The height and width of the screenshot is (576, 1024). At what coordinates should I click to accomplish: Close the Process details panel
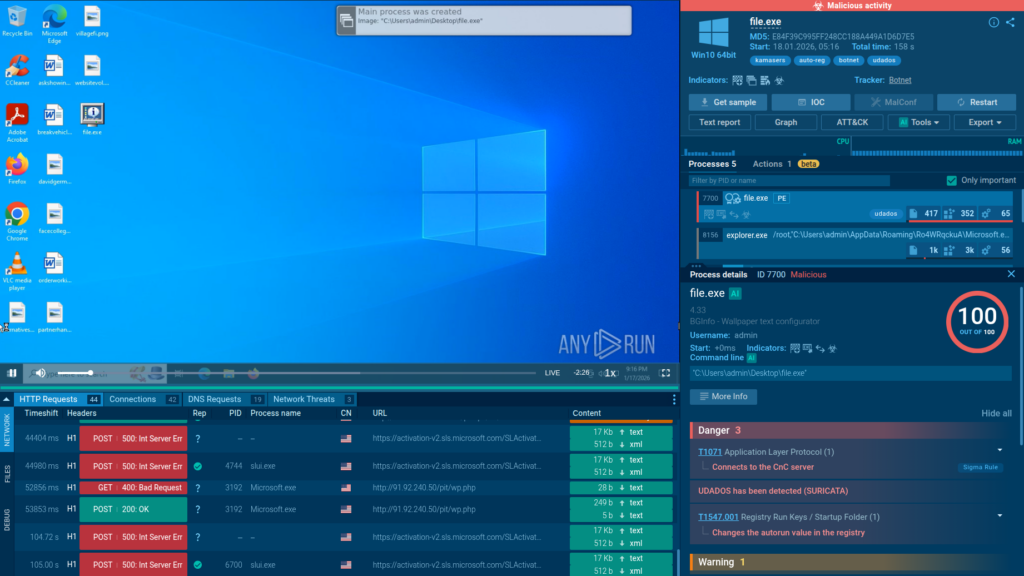[1010, 274]
